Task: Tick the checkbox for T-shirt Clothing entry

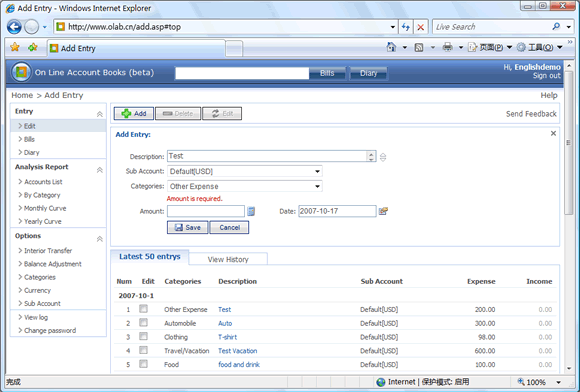Action: tap(143, 336)
